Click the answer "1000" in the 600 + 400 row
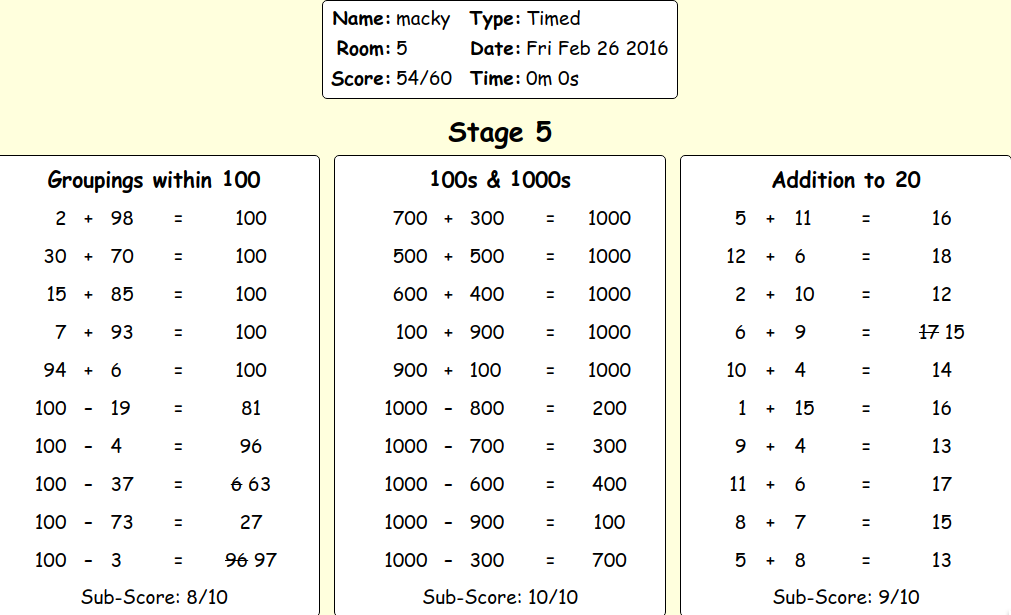 tap(609, 295)
